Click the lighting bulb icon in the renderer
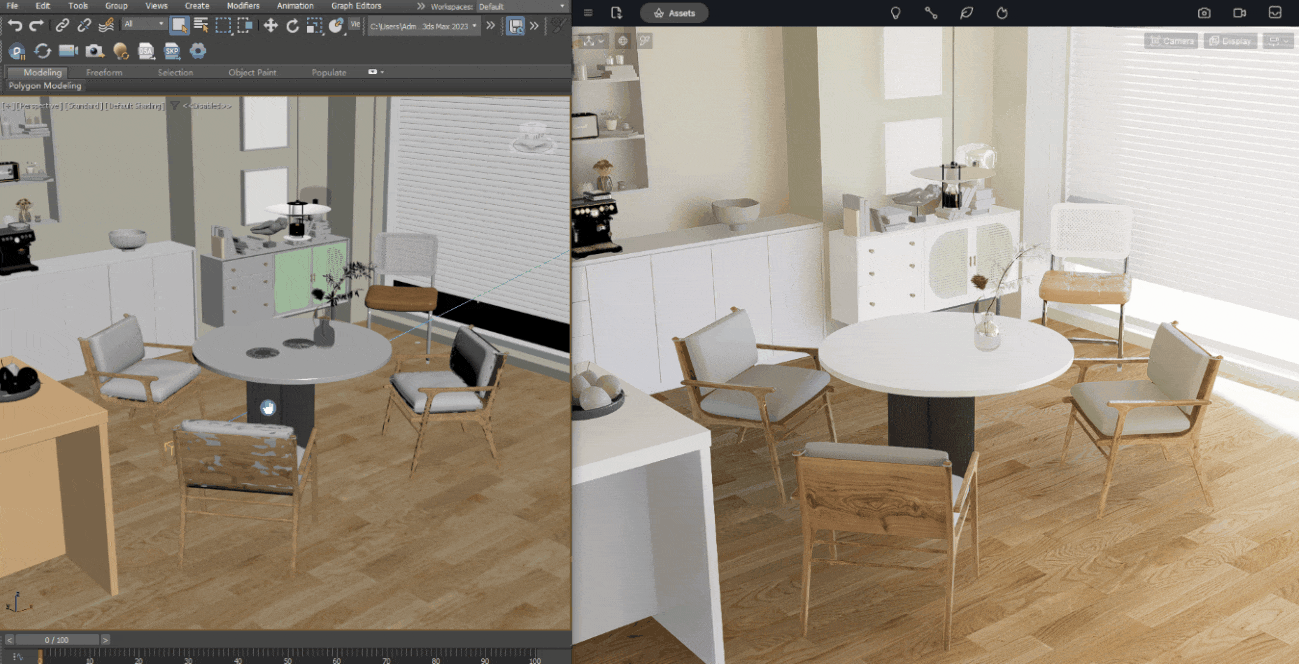1299x664 pixels. (895, 13)
